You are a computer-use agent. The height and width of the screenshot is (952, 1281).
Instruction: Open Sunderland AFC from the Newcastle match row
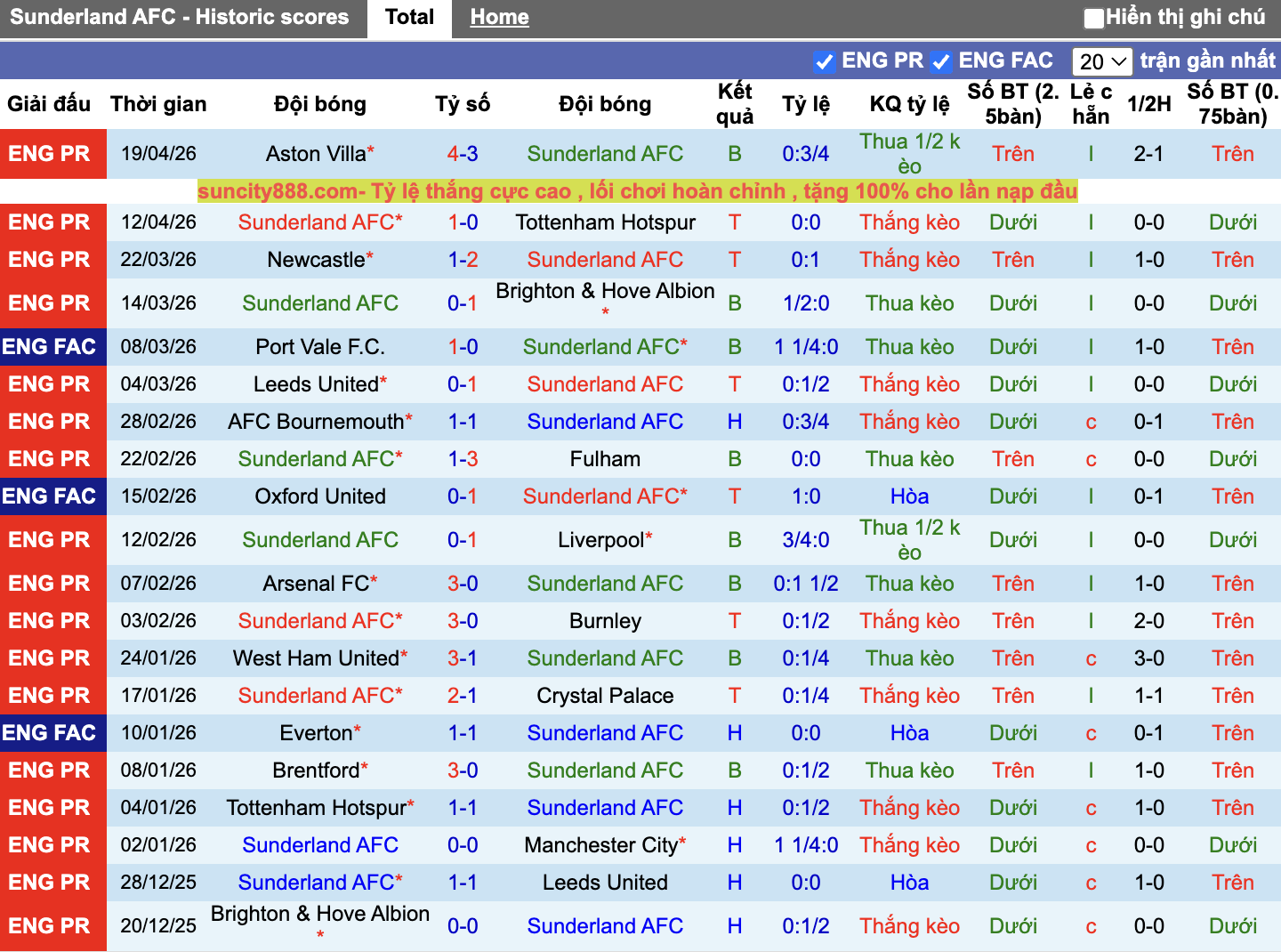(x=606, y=259)
